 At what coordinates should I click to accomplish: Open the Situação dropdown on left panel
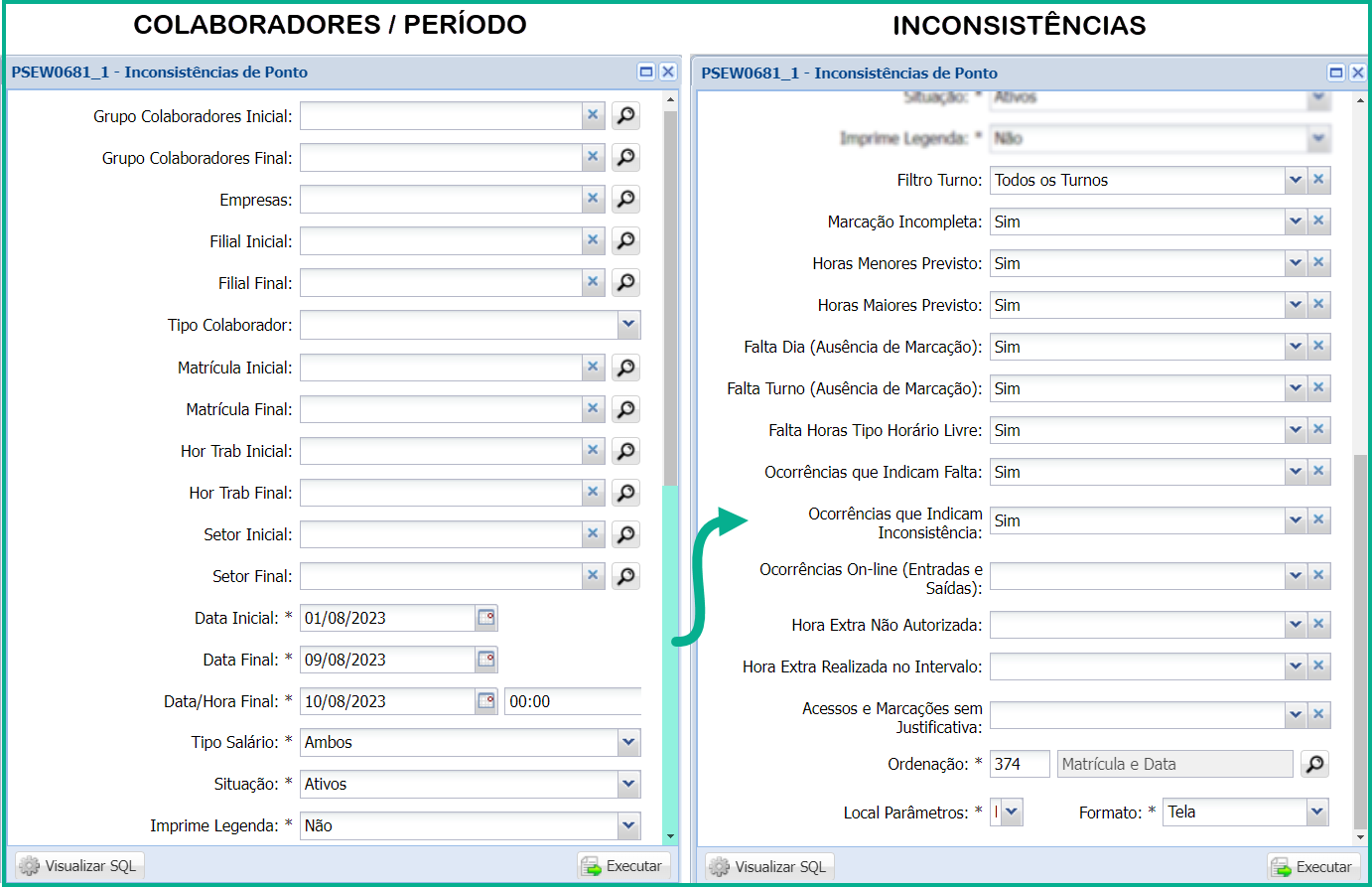[630, 784]
